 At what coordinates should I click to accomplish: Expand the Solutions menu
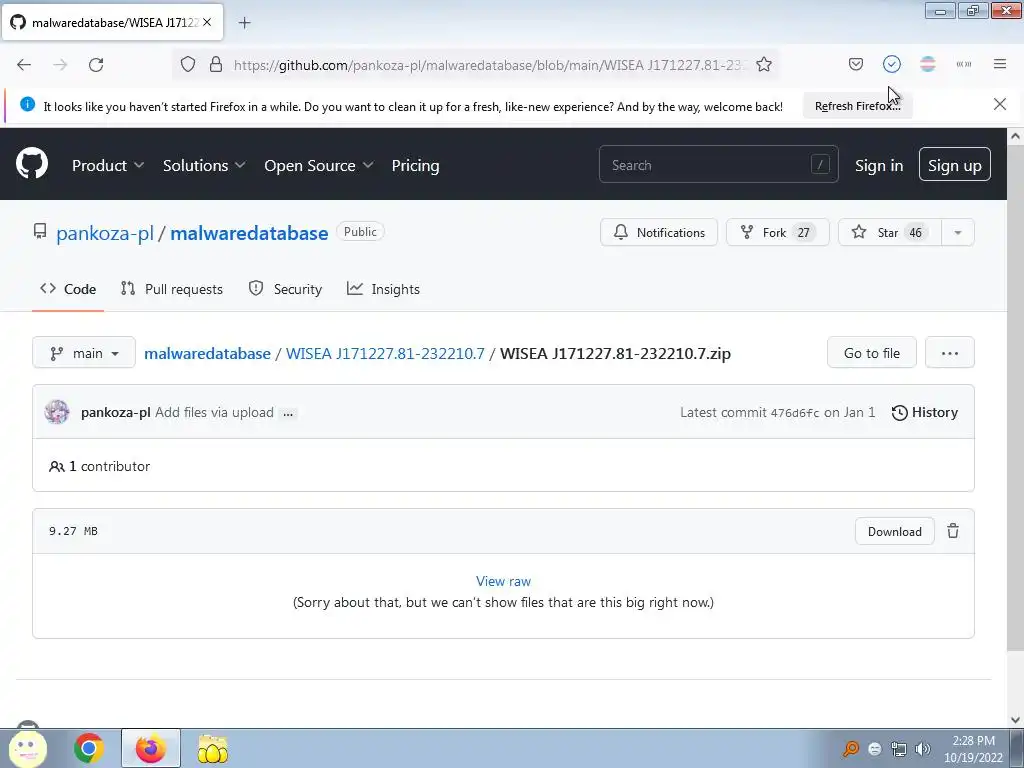[204, 165]
